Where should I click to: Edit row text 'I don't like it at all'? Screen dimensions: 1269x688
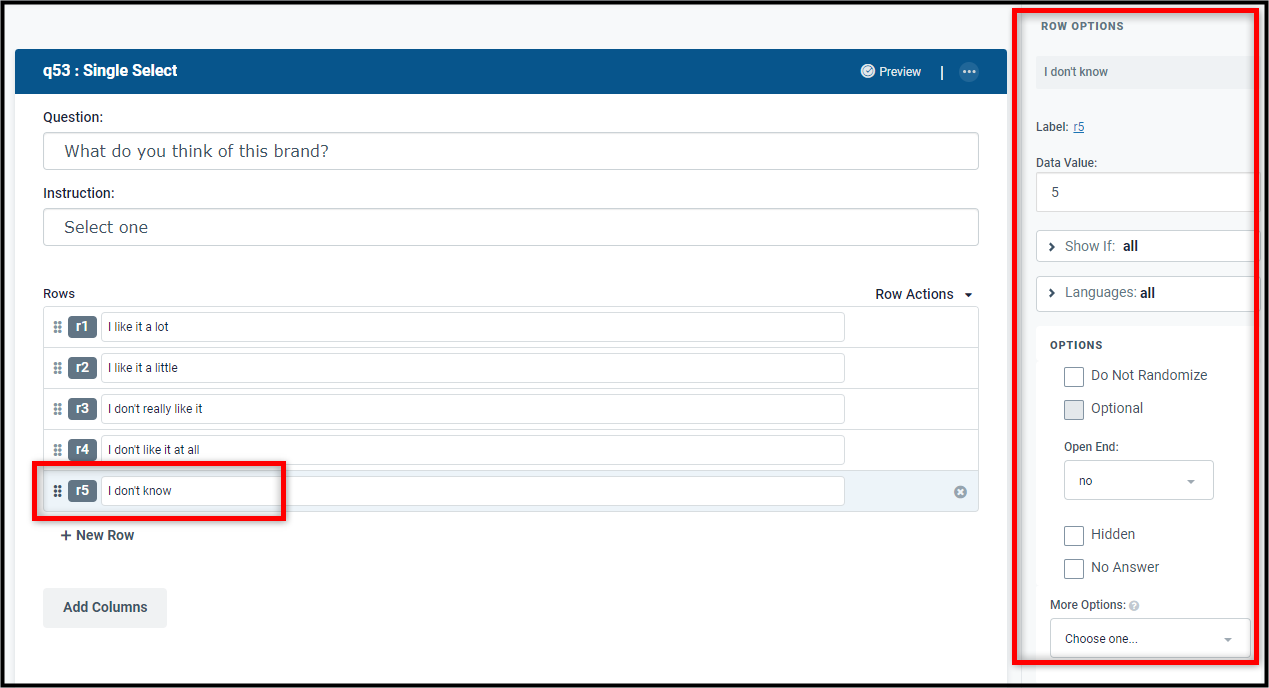[x=472, y=450]
